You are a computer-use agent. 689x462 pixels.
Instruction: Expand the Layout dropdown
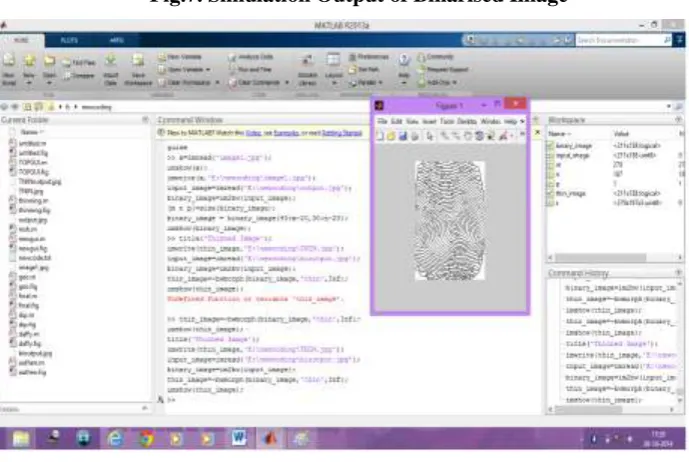point(334,83)
